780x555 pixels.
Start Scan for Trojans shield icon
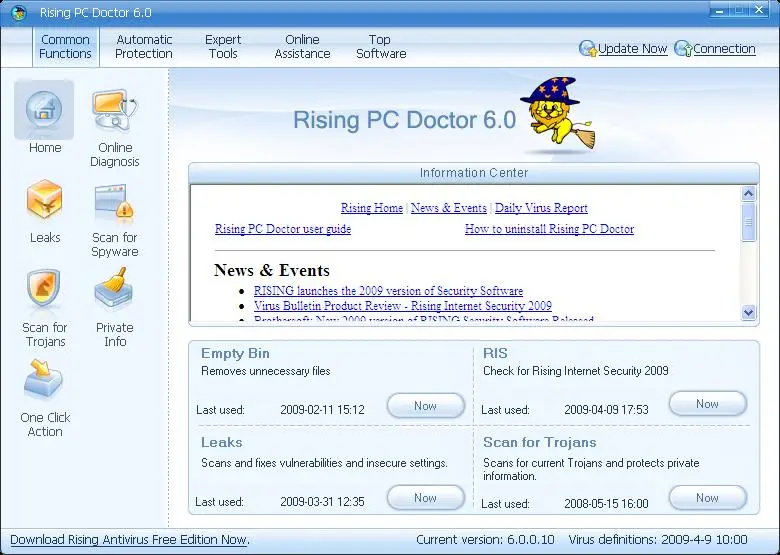pos(44,289)
